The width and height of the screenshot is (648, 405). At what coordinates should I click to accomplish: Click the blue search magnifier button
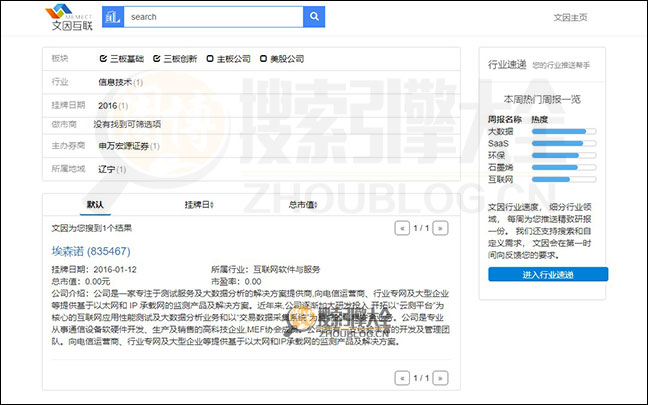point(314,17)
